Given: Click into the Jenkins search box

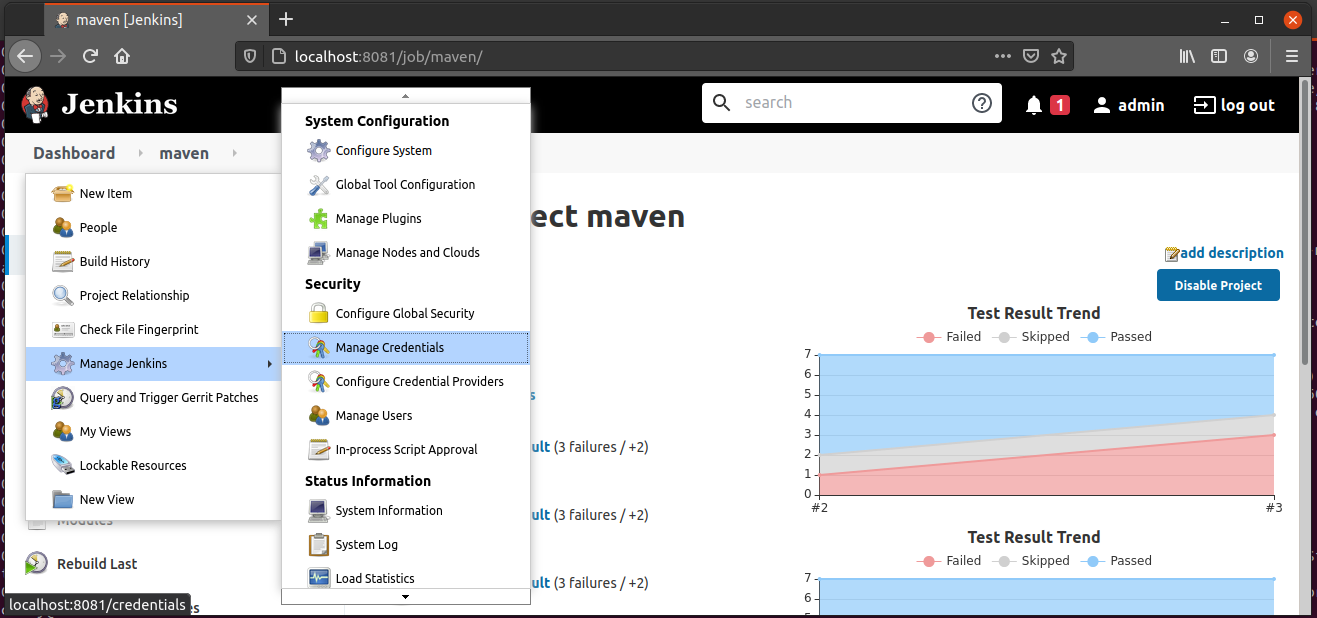Looking at the screenshot, I should click(x=852, y=103).
